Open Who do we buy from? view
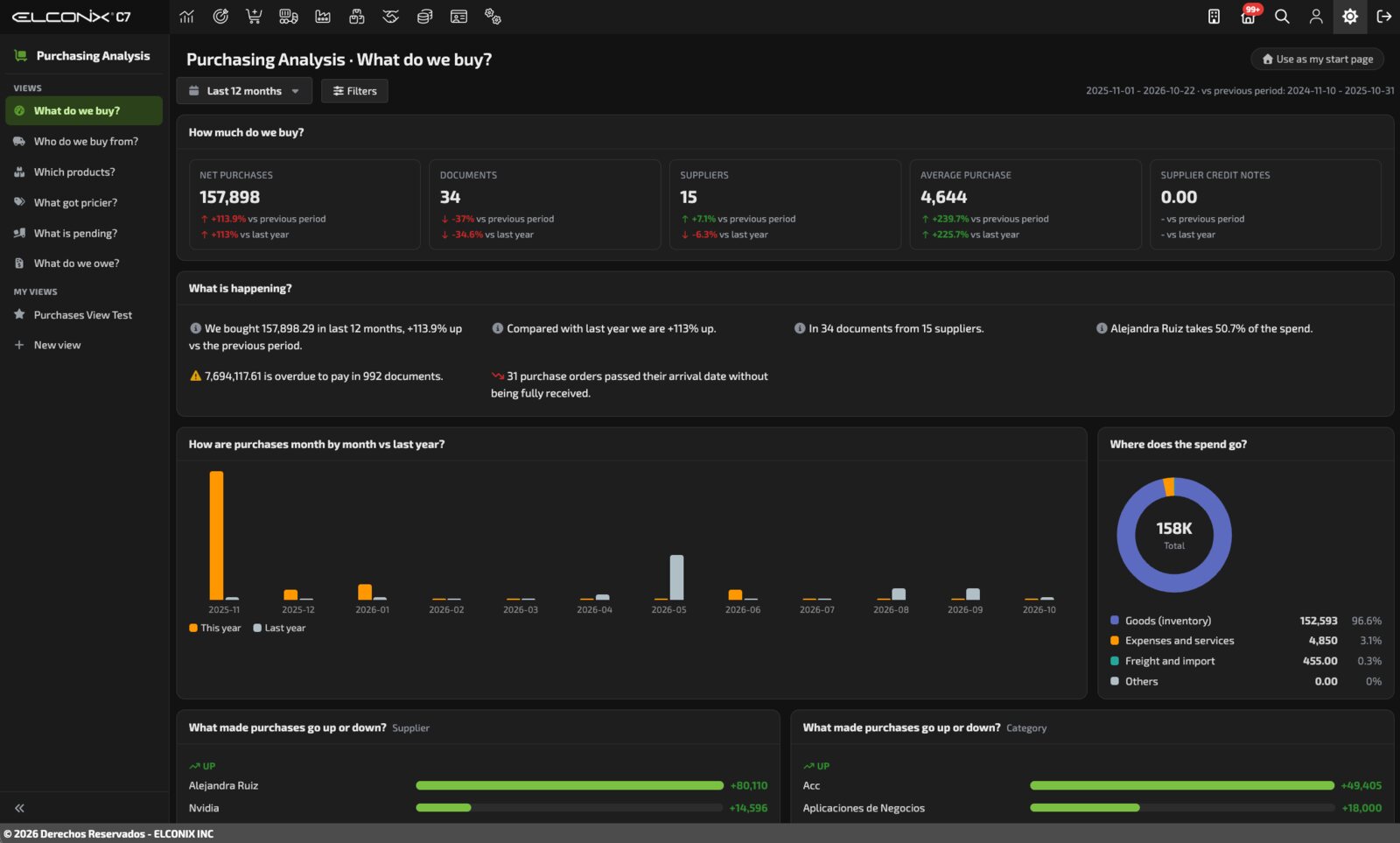 coord(84,142)
